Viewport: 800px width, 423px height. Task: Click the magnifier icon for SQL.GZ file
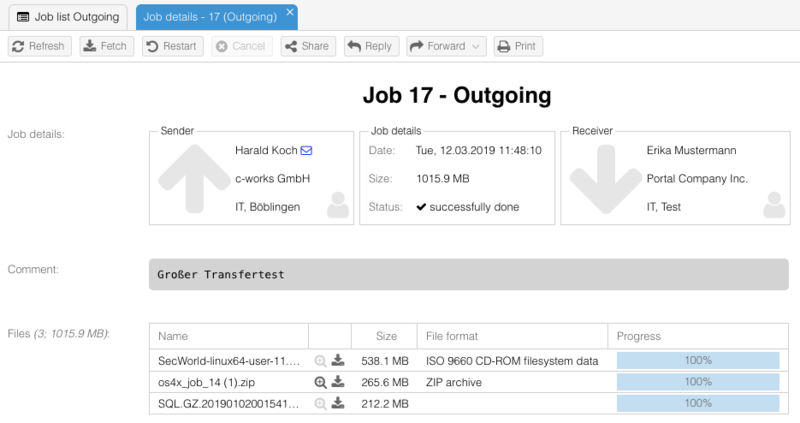320,403
